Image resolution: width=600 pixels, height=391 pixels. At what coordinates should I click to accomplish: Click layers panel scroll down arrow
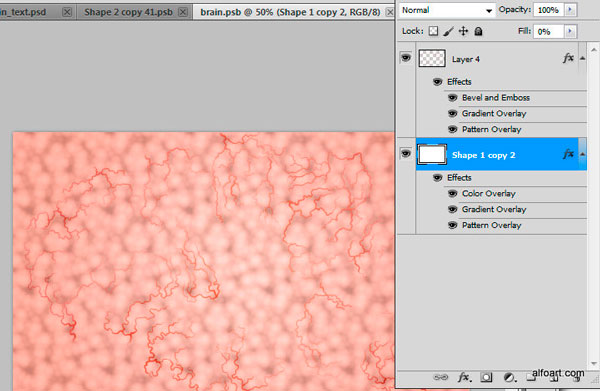593,364
